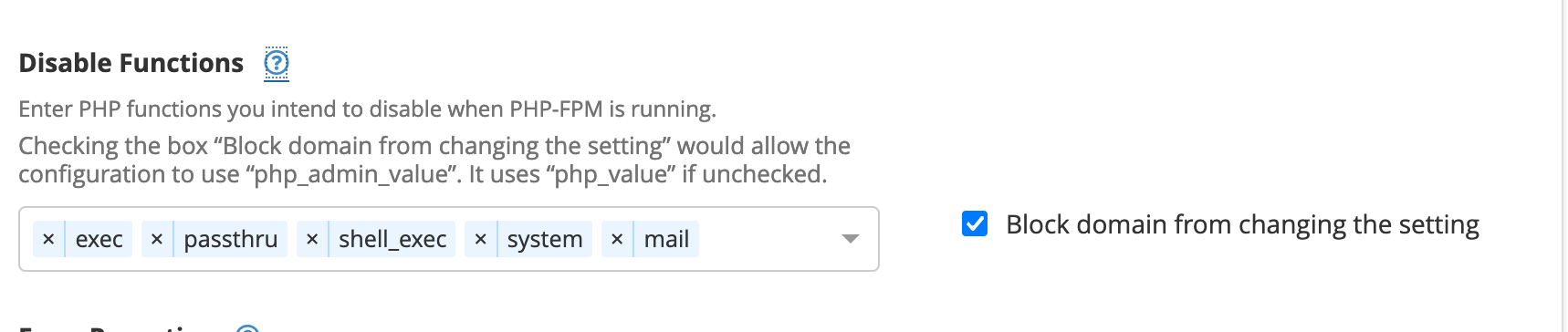Image resolution: width=1568 pixels, height=332 pixels.
Task: Click the php_admin_value explanation paragraph
Action: pos(434,160)
